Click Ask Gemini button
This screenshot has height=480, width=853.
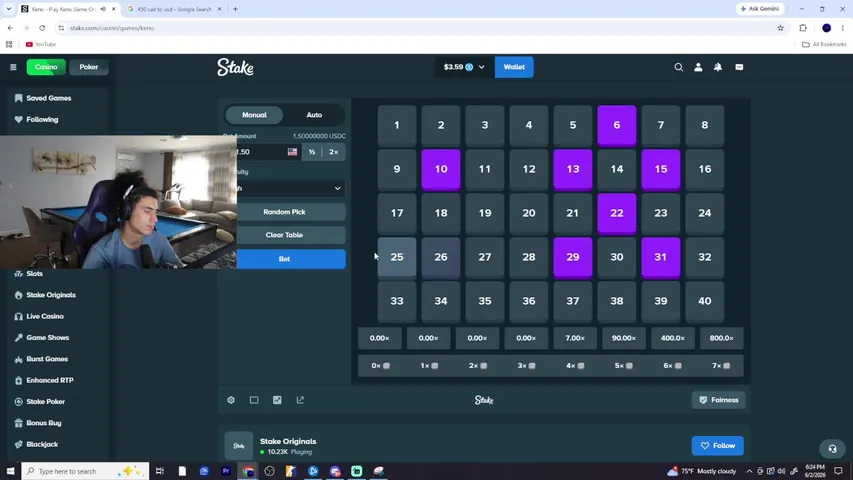click(x=760, y=9)
